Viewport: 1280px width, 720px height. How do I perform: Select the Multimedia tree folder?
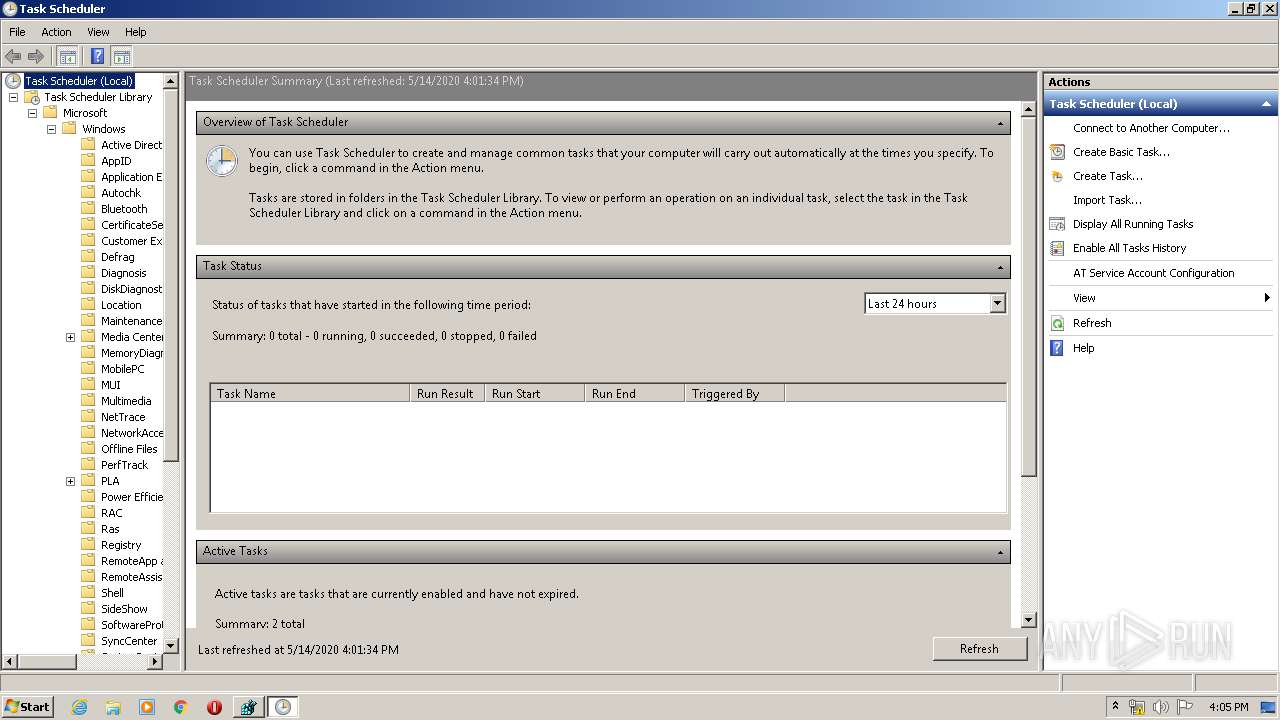pos(126,401)
